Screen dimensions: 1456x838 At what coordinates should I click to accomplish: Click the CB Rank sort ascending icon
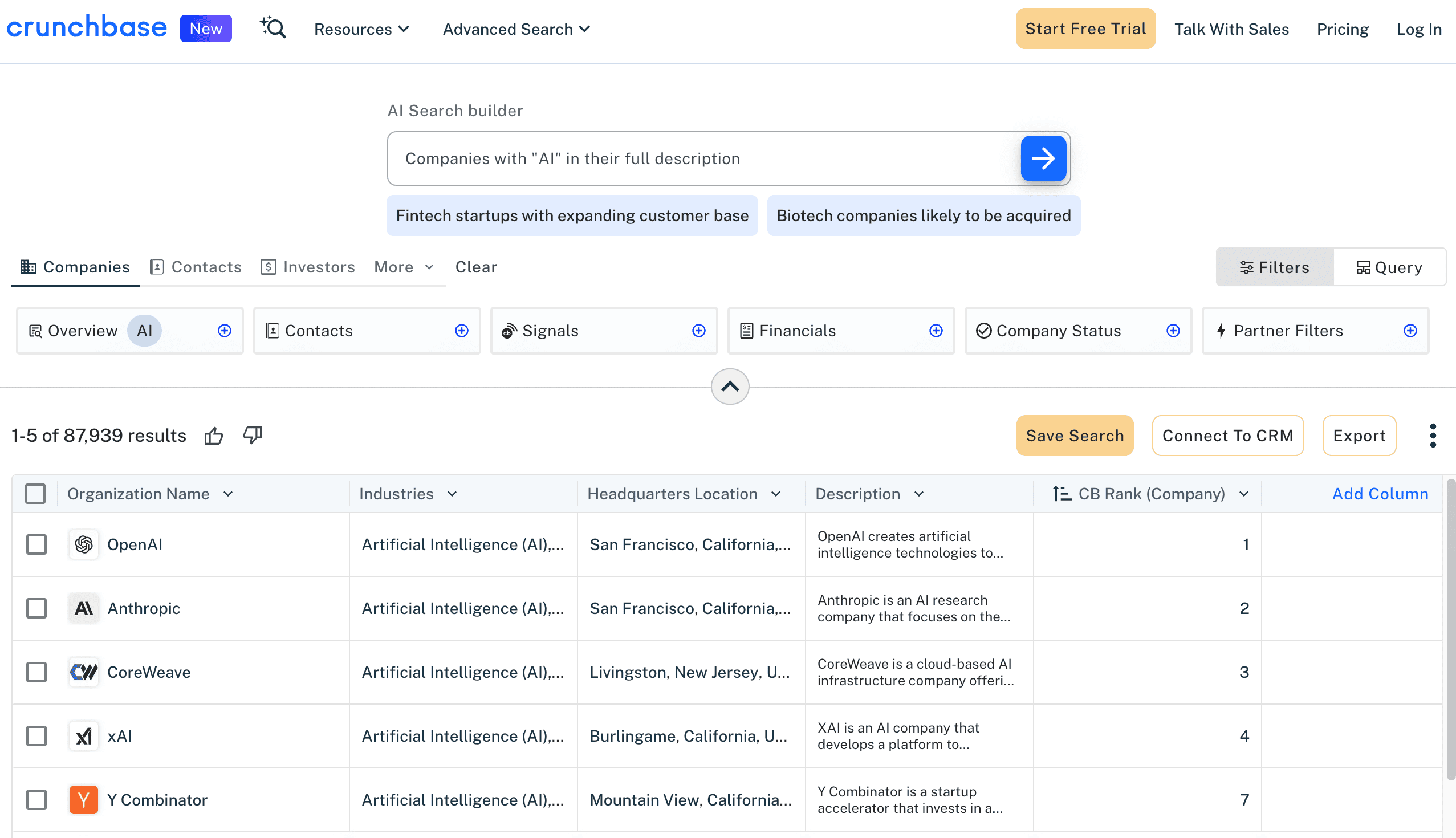point(1062,494)
